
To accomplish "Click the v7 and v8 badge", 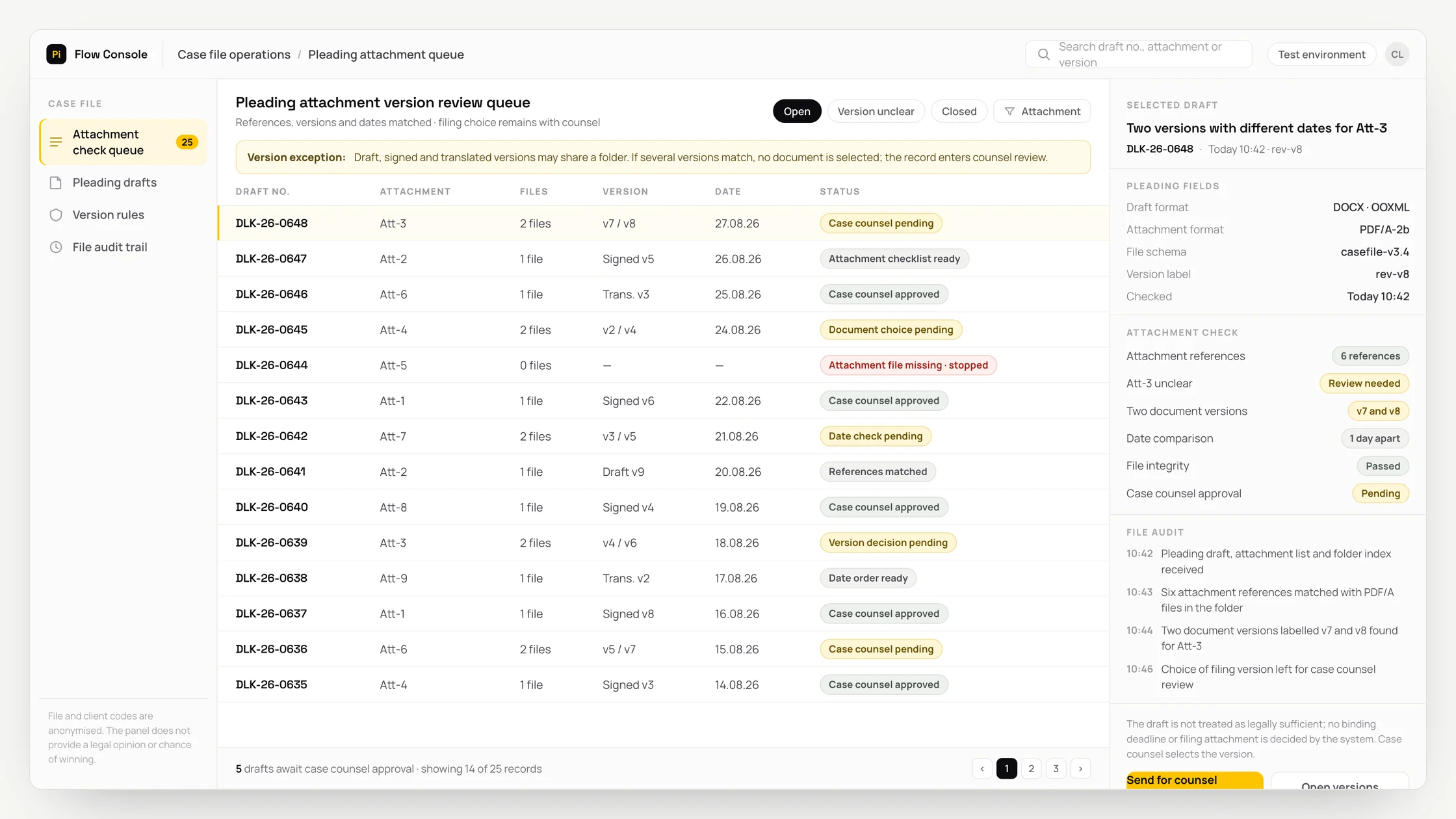I will pyautogui.click(x=1378, y=411).
